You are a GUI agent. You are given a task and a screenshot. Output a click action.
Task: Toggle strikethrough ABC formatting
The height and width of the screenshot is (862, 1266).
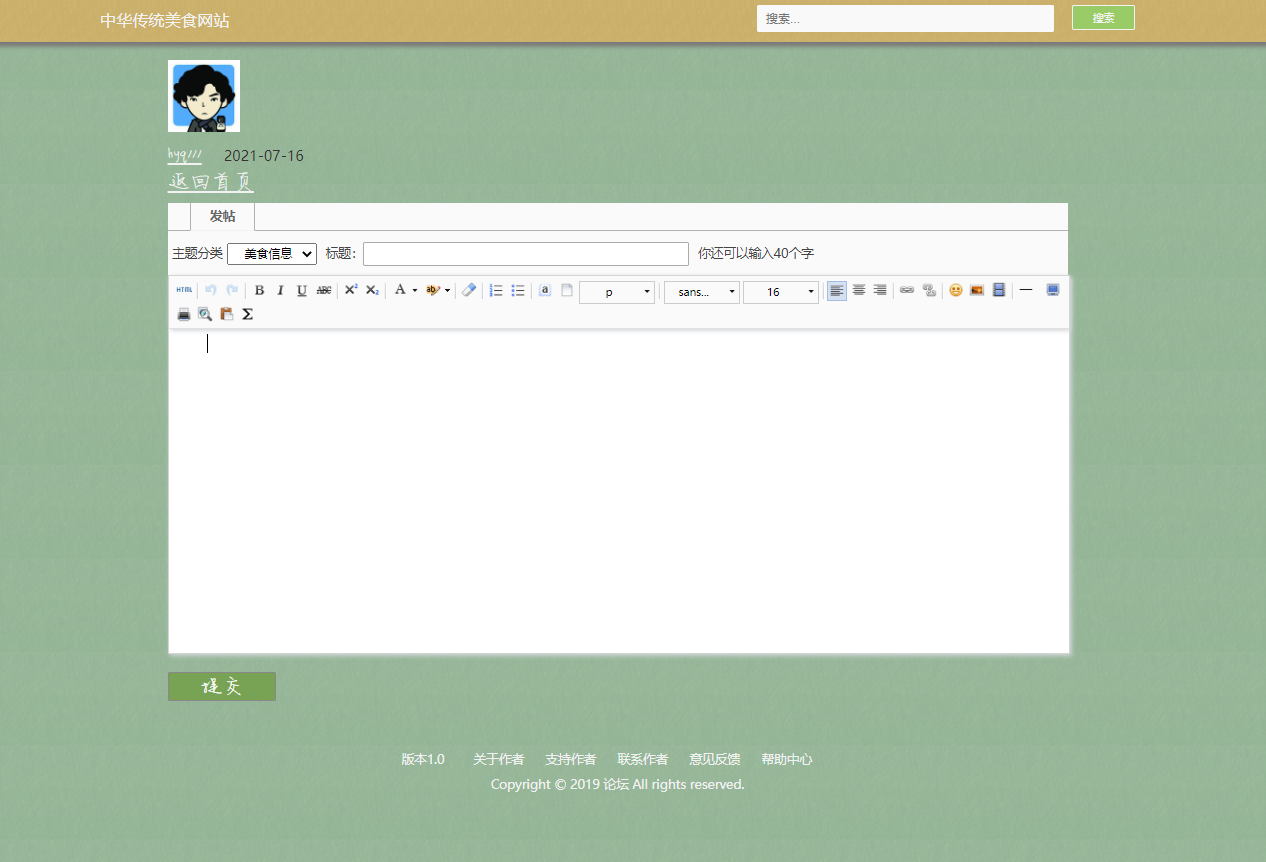323,290
